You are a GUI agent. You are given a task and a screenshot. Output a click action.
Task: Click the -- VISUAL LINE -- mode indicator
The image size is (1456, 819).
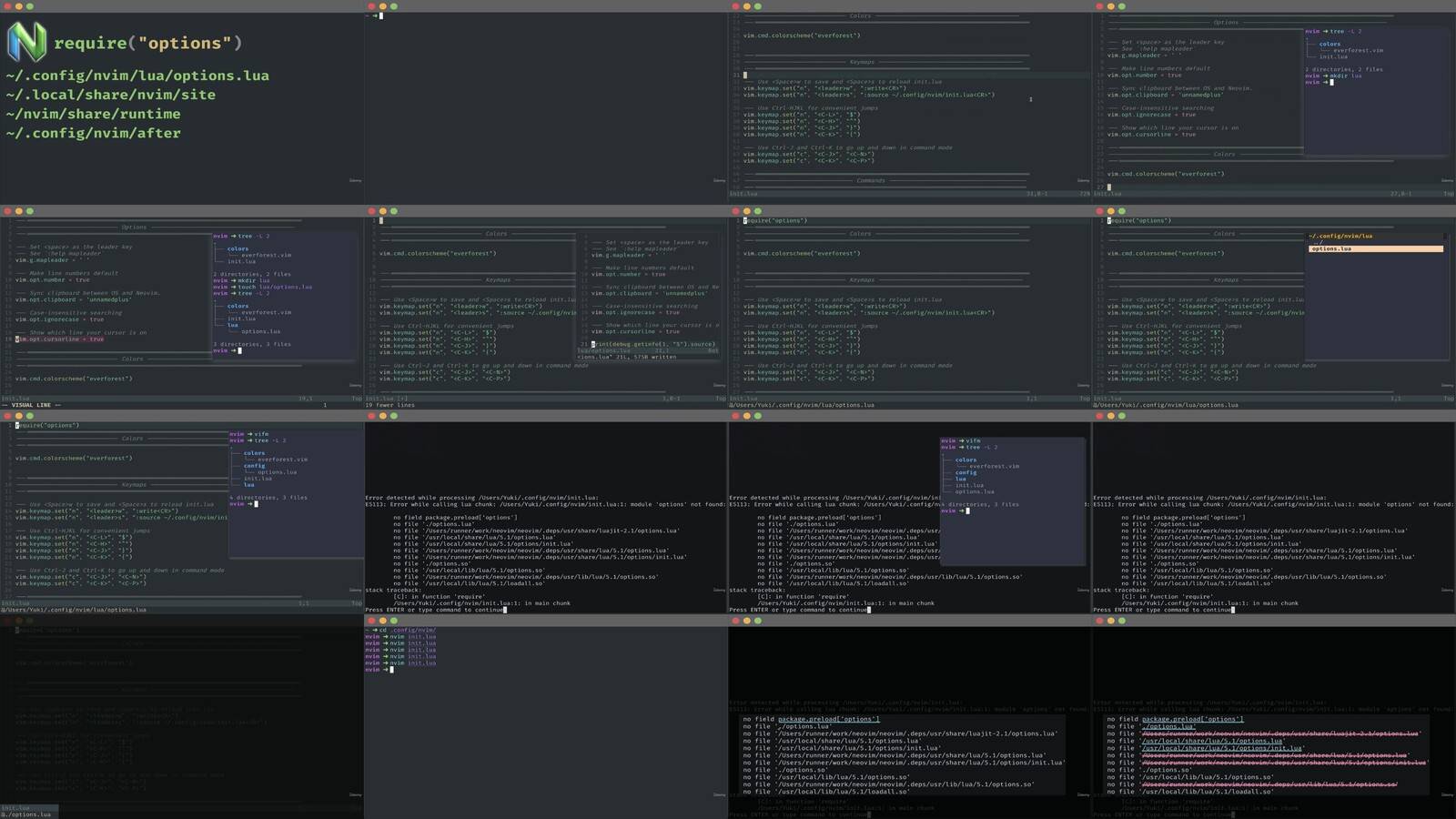[31, 405]
